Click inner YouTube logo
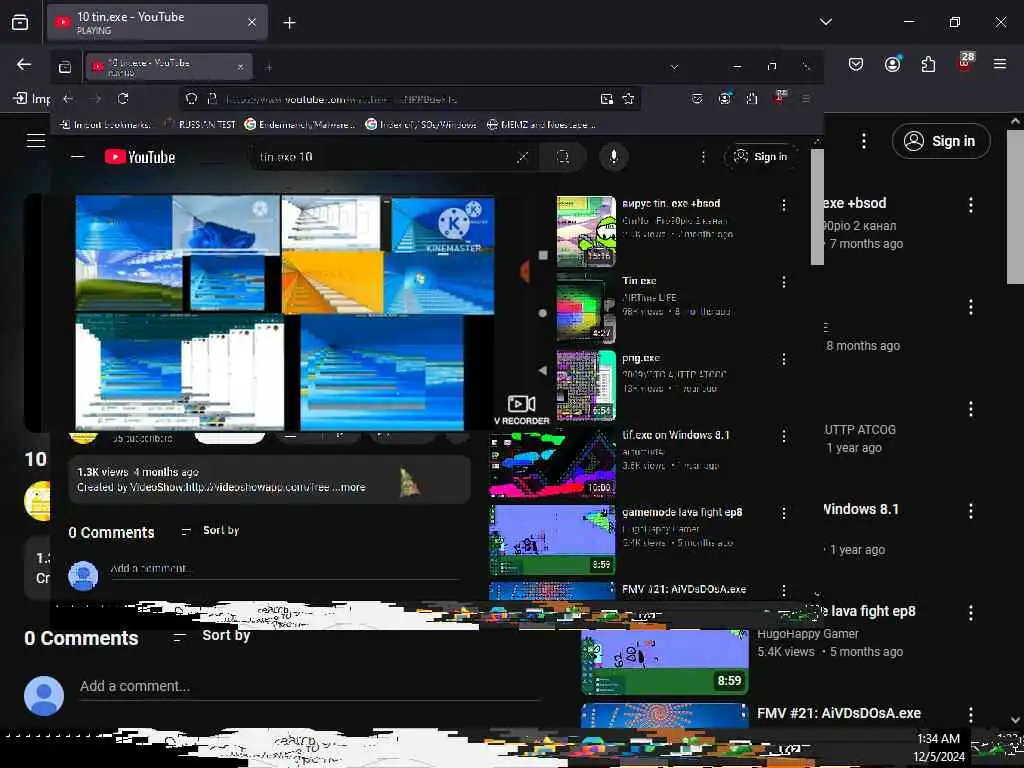 [x=140, y=157]
